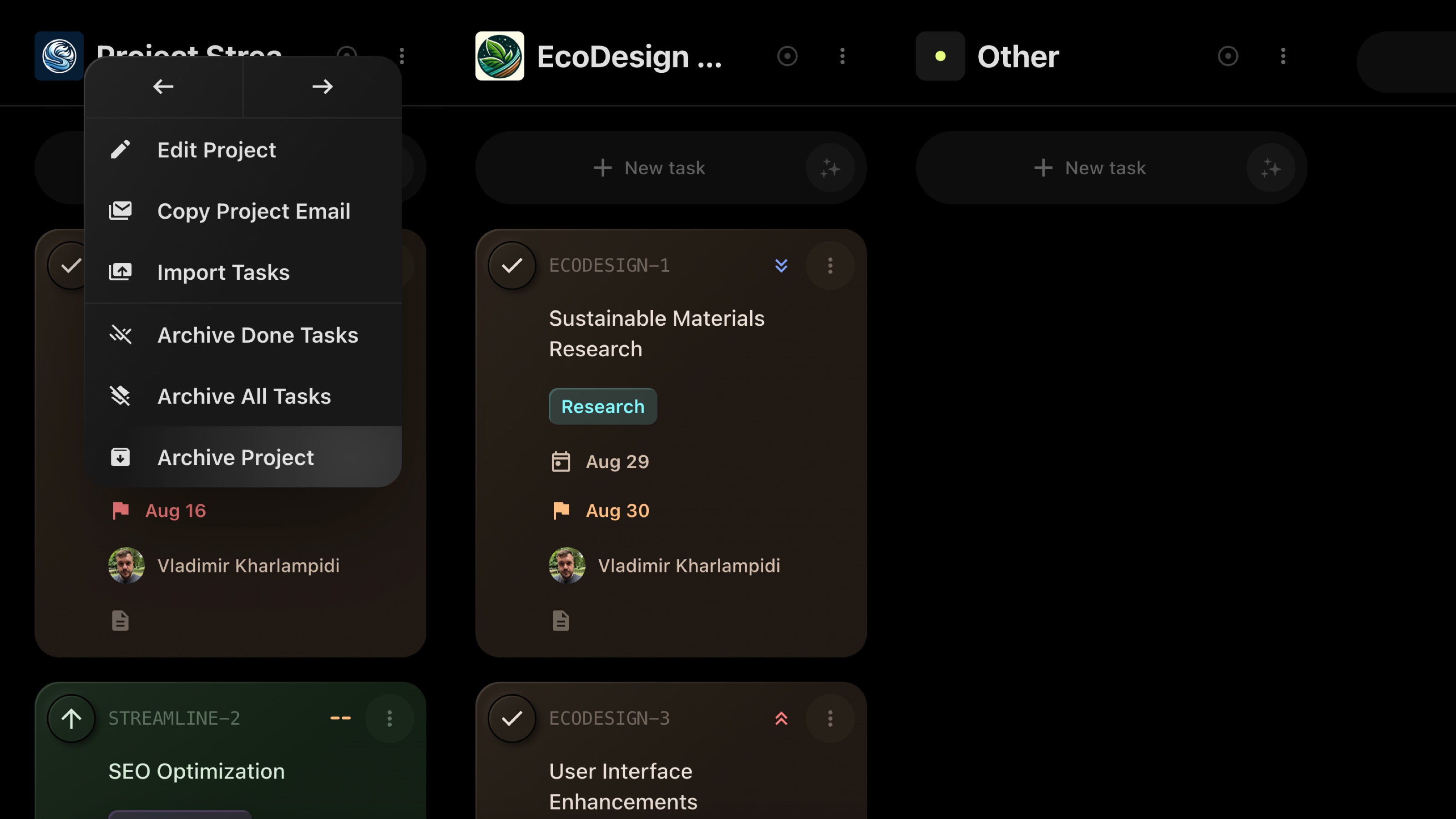
Task: Open notes document icon on ECODESIGN-1 card
Action: pyautogui.click(x=561, y=620)
